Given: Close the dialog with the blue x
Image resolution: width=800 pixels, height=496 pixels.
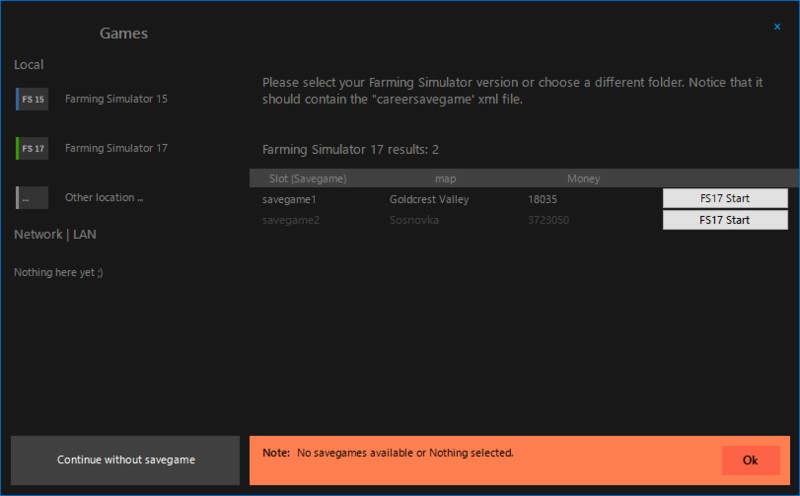Looking at the screenshot, I should pos(778,27).
